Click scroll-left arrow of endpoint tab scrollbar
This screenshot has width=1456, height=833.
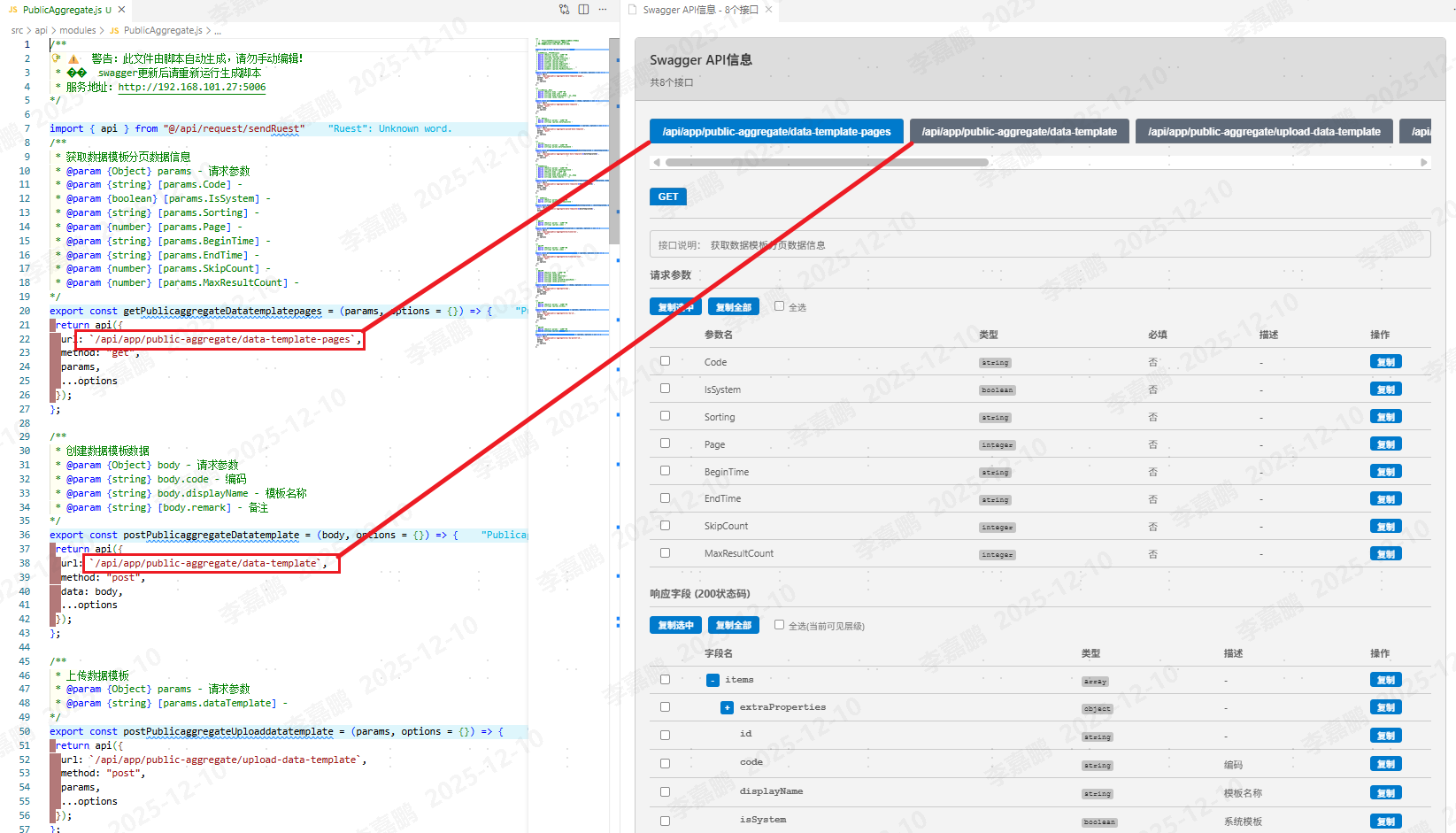656,163
